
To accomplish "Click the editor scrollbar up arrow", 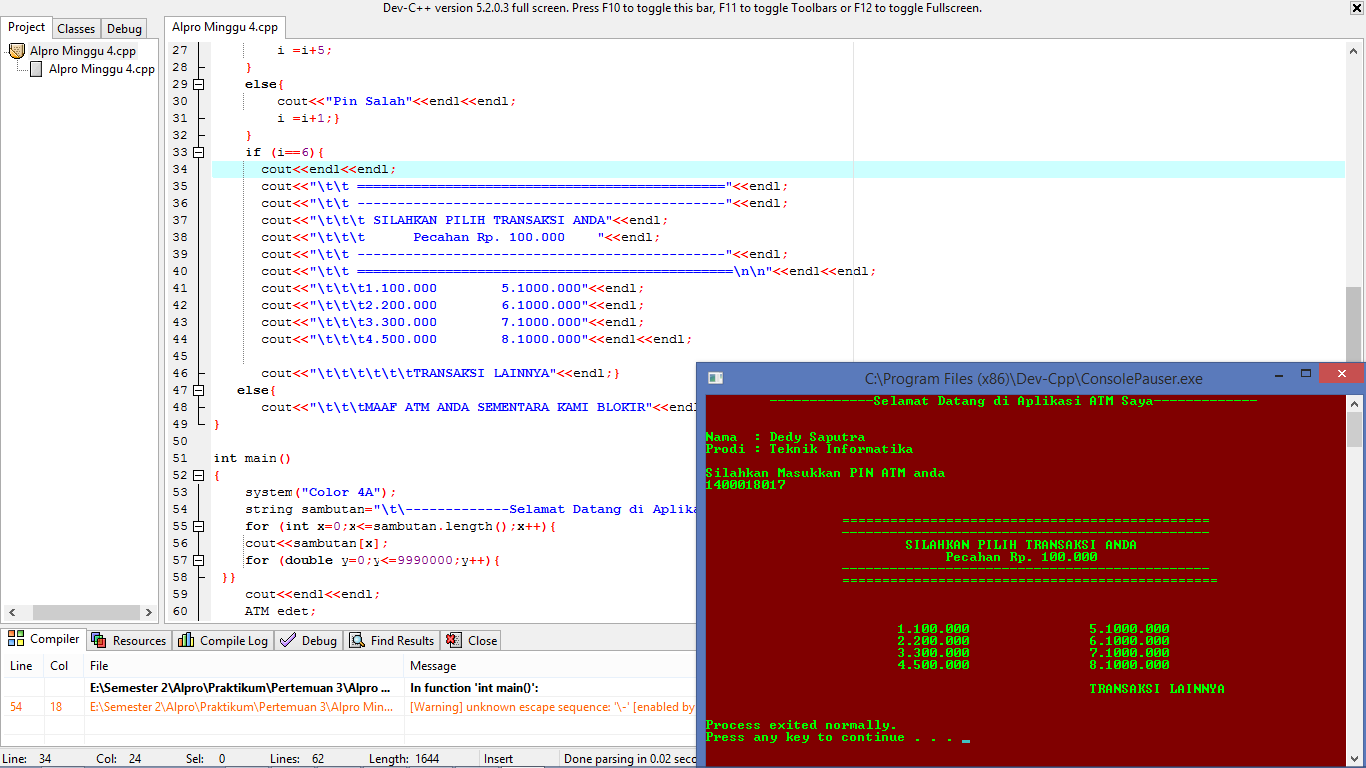I will click(x=1354, y=49).
